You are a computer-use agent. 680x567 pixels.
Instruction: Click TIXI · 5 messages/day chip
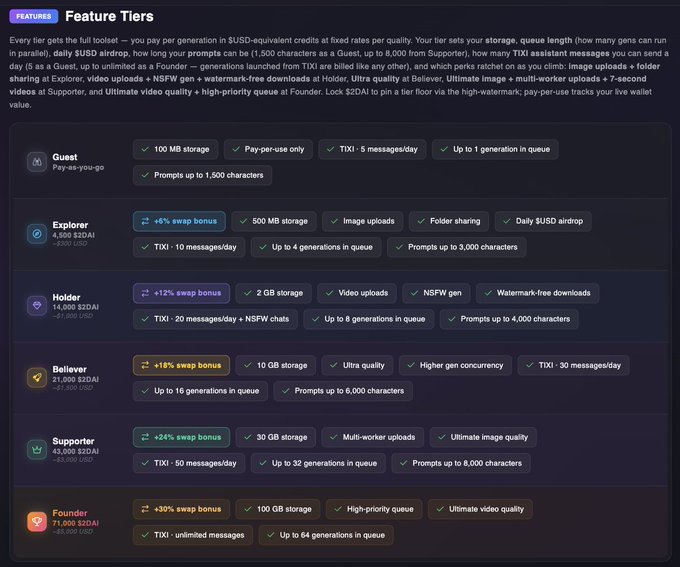click(373, 149)
